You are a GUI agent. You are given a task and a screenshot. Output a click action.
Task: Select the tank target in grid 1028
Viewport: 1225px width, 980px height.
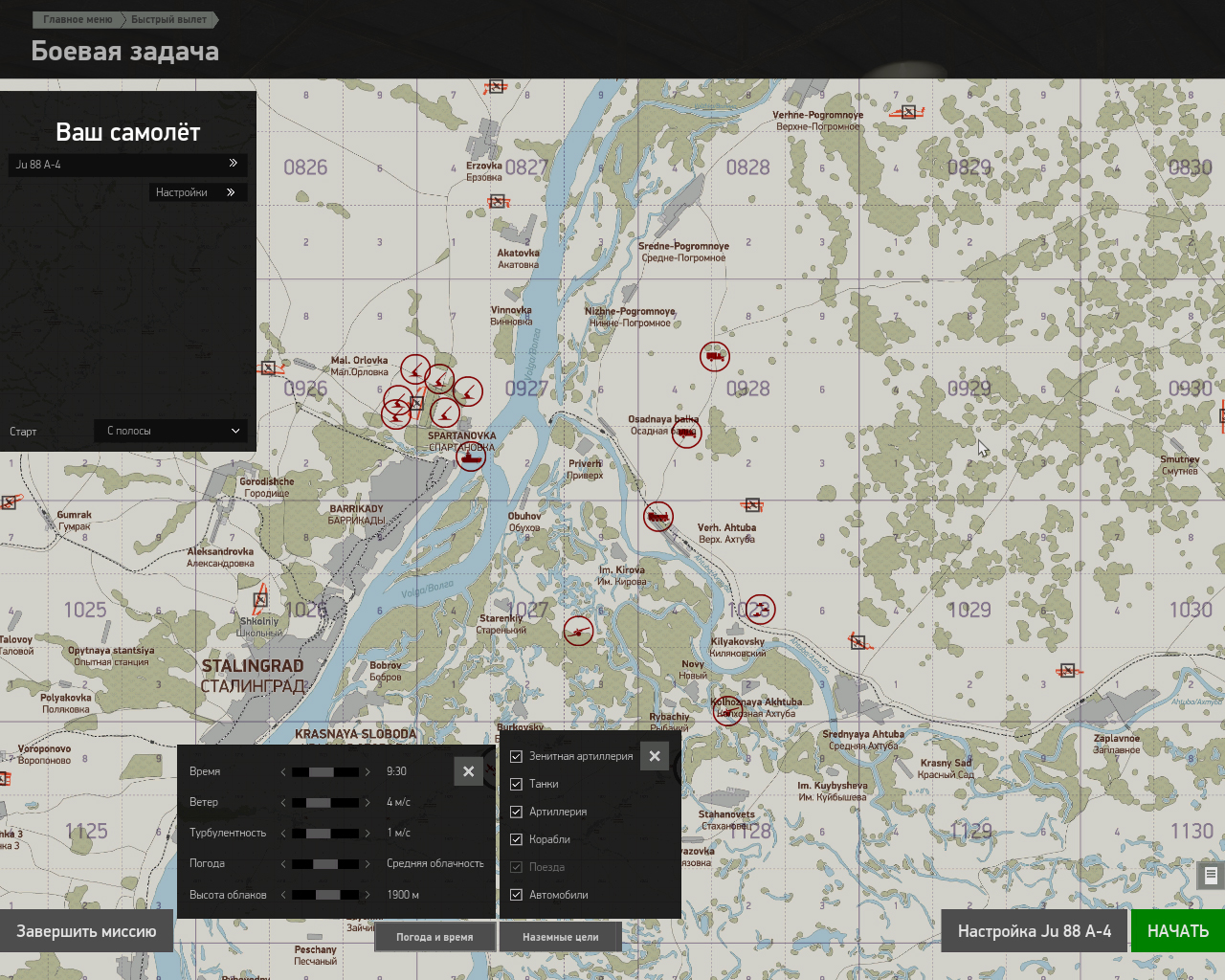click(760, 609)
